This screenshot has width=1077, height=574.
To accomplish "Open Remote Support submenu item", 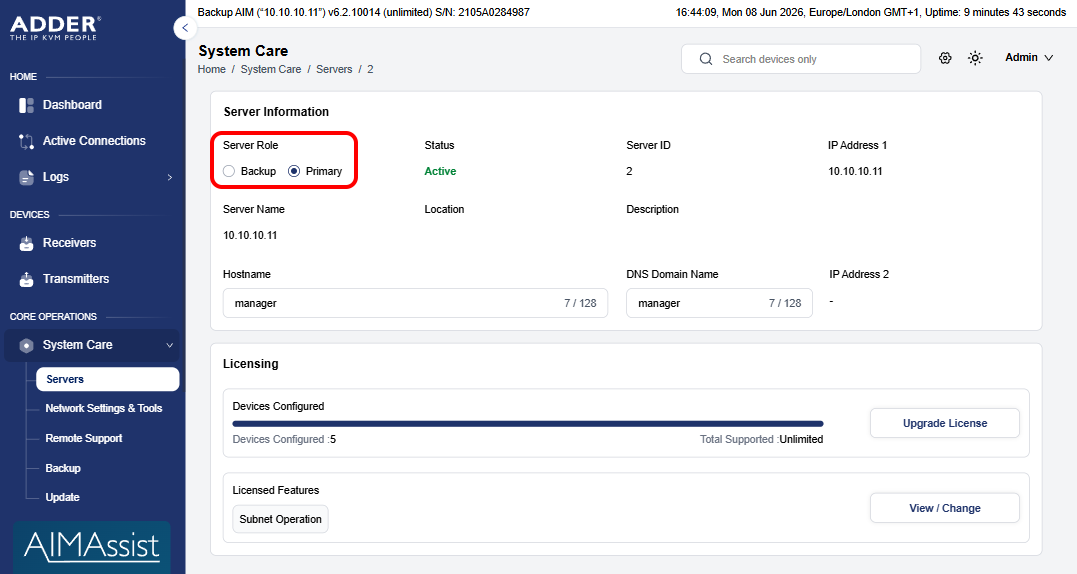I will tap(84, 438).
